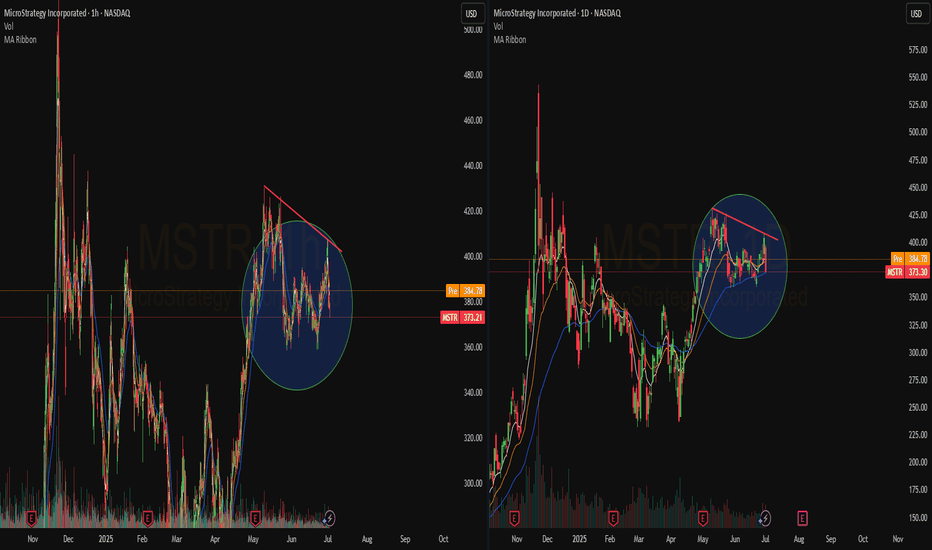Click the red MSTR 373.30 price label
932x550 pixels.
[908, 272]
